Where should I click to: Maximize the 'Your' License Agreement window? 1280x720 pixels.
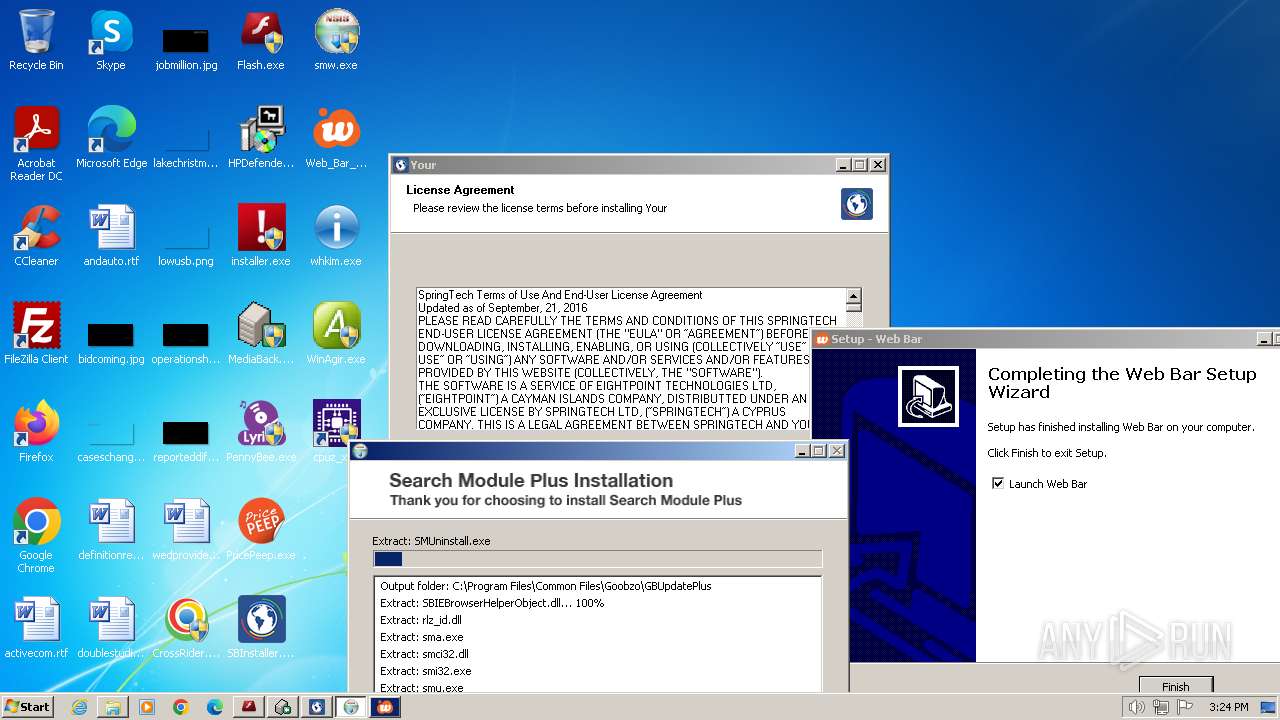(860, 165)
